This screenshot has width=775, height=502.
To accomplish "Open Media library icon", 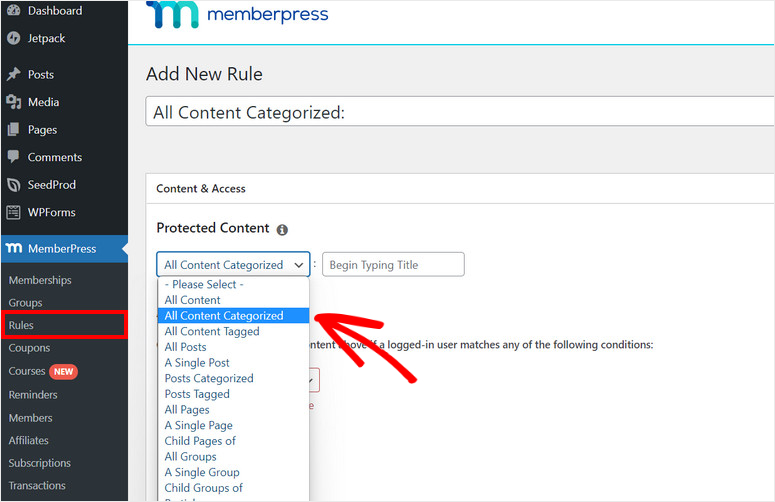I will point(14,102).
